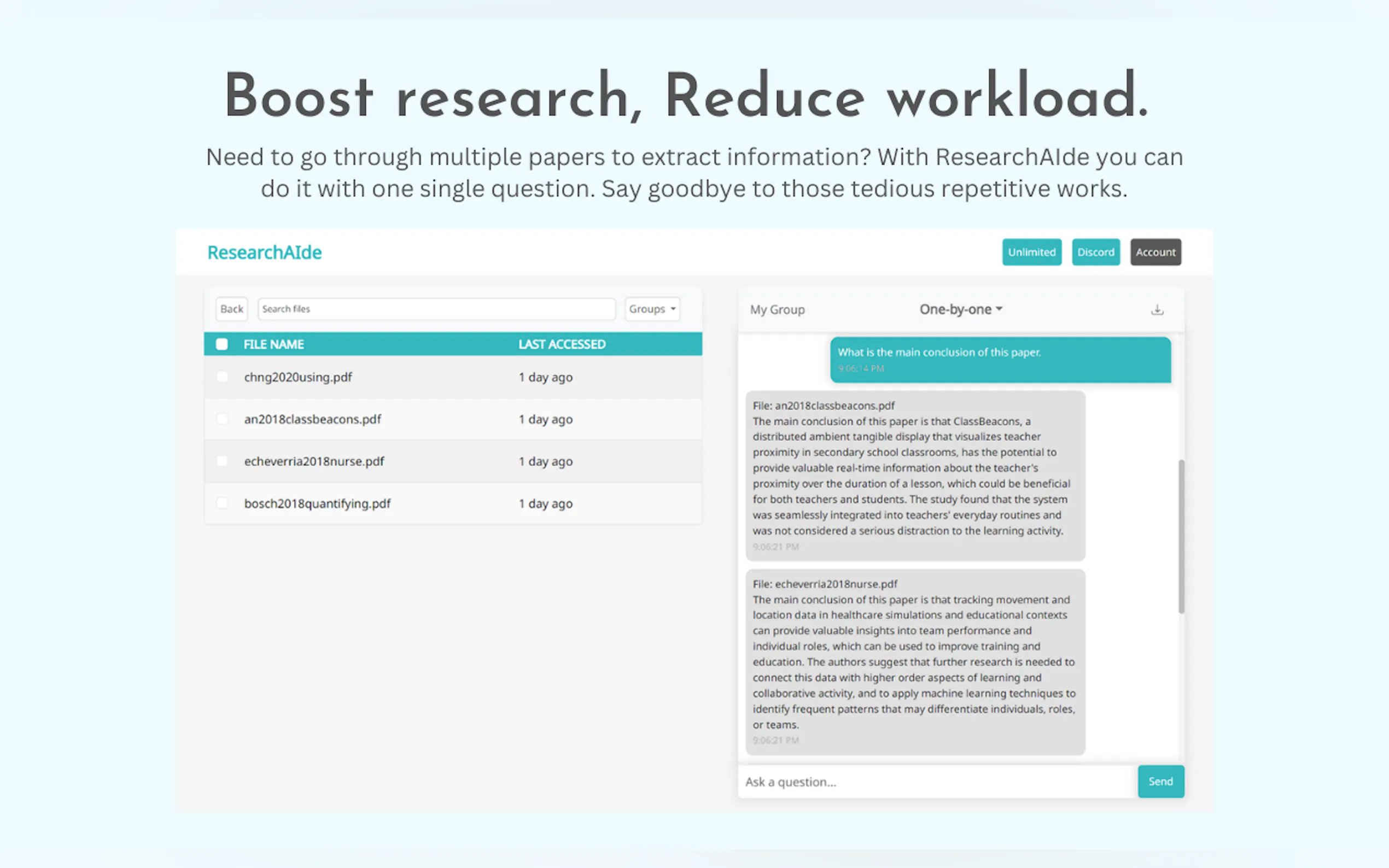The height and width of the screenshot is (868, 1389).
Task: Open the Account page
Action: 1155,252
